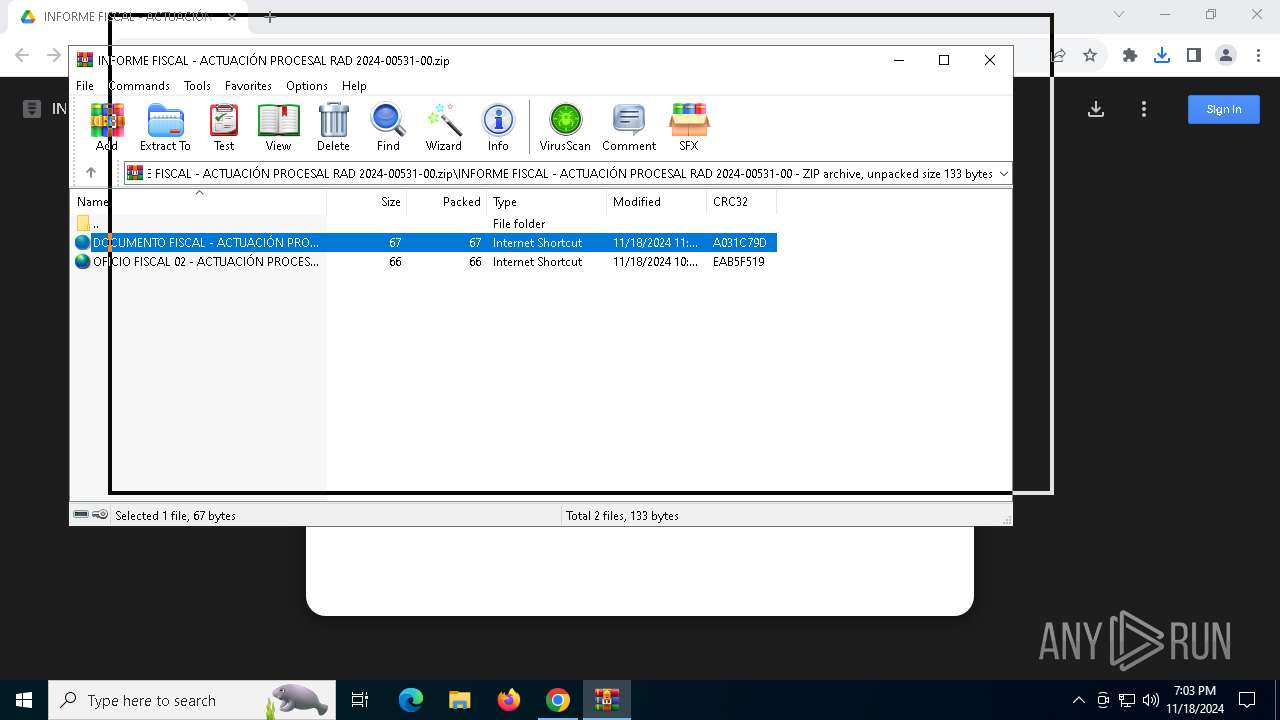Screen dimensions: 1280x720
Task: Open Microsoft Edge from taskbar
Action: [x=411, y=700]
